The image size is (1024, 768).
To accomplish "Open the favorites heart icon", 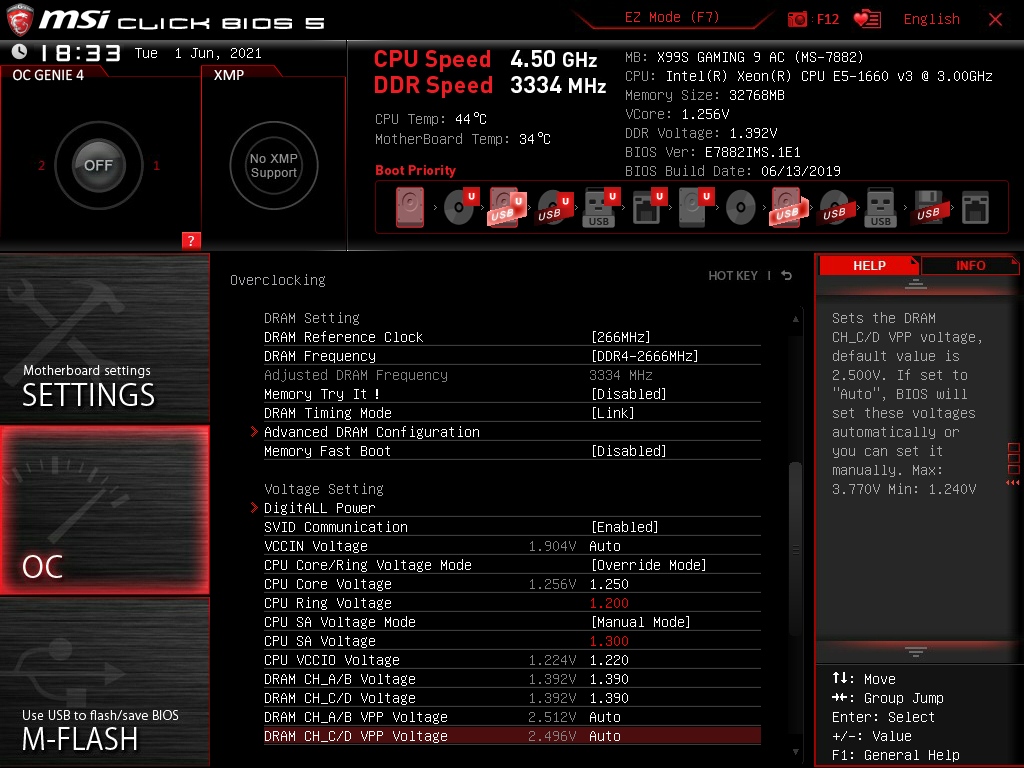I will click(867, 19).
